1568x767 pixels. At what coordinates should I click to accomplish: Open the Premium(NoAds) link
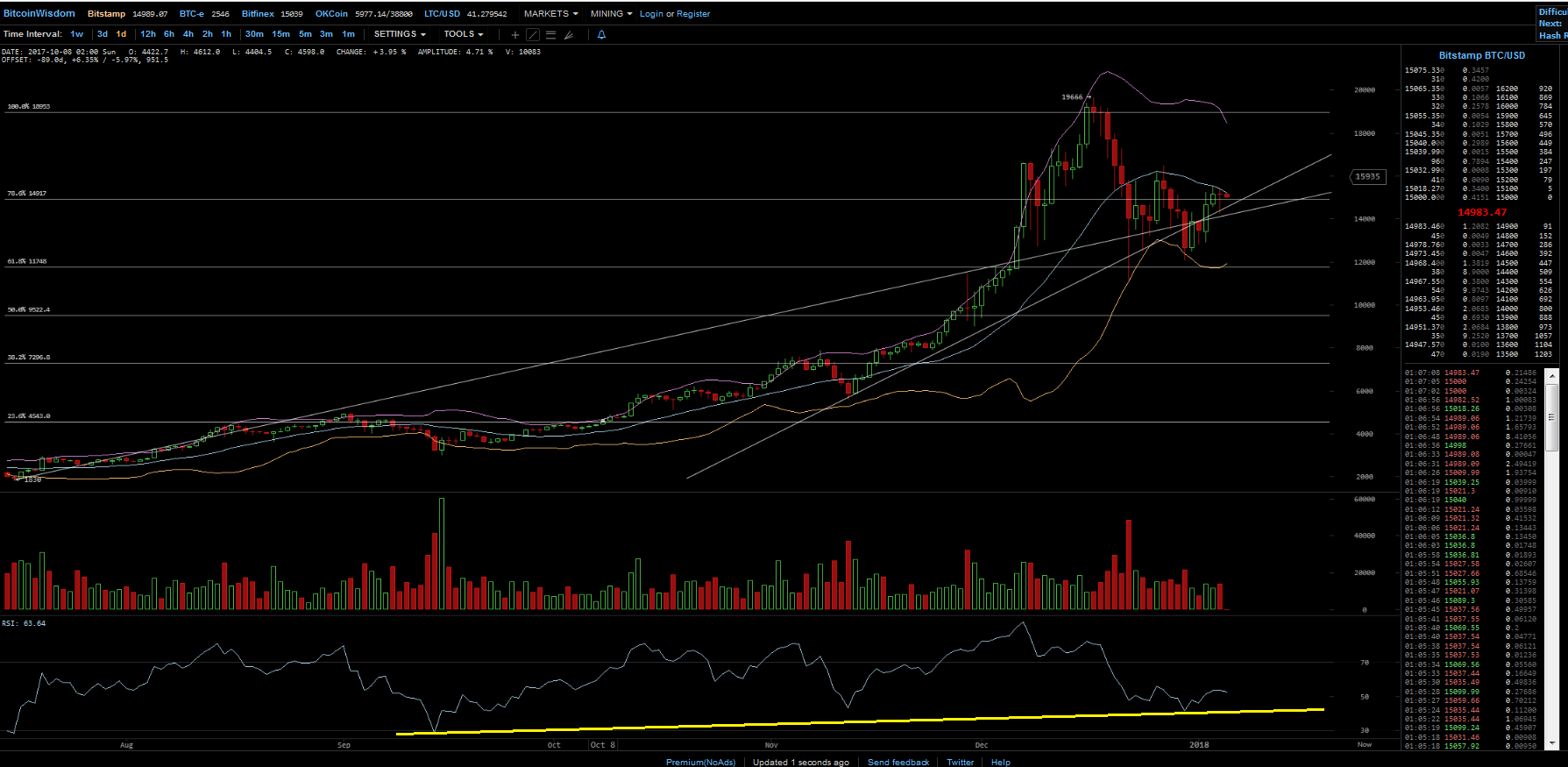click(x=700, y=762)
